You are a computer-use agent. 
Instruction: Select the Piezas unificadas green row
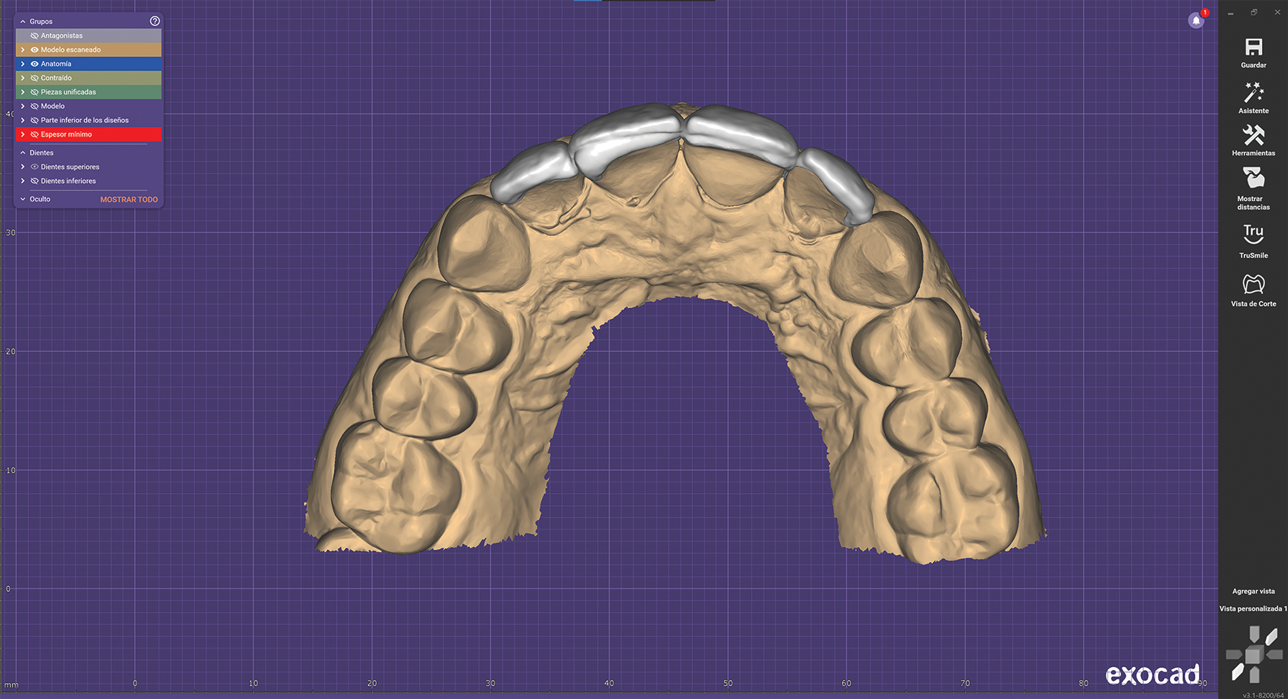pyautogui.click(x=90, y=92)
